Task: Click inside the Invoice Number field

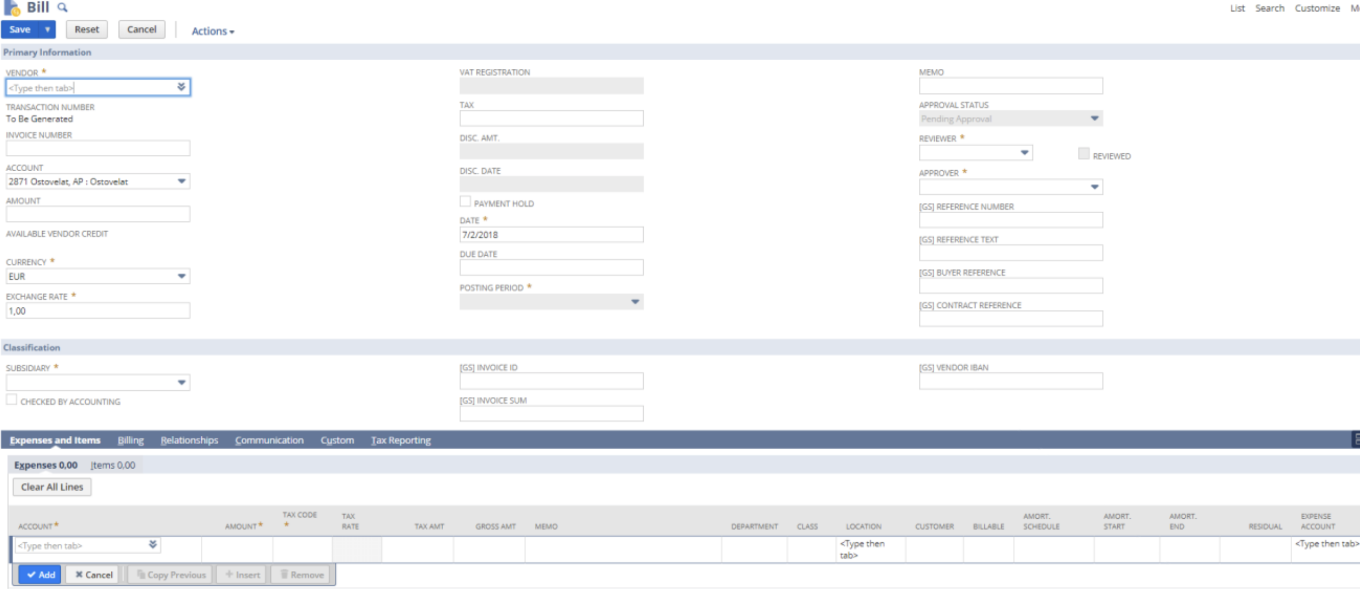Action: [95, 146]
